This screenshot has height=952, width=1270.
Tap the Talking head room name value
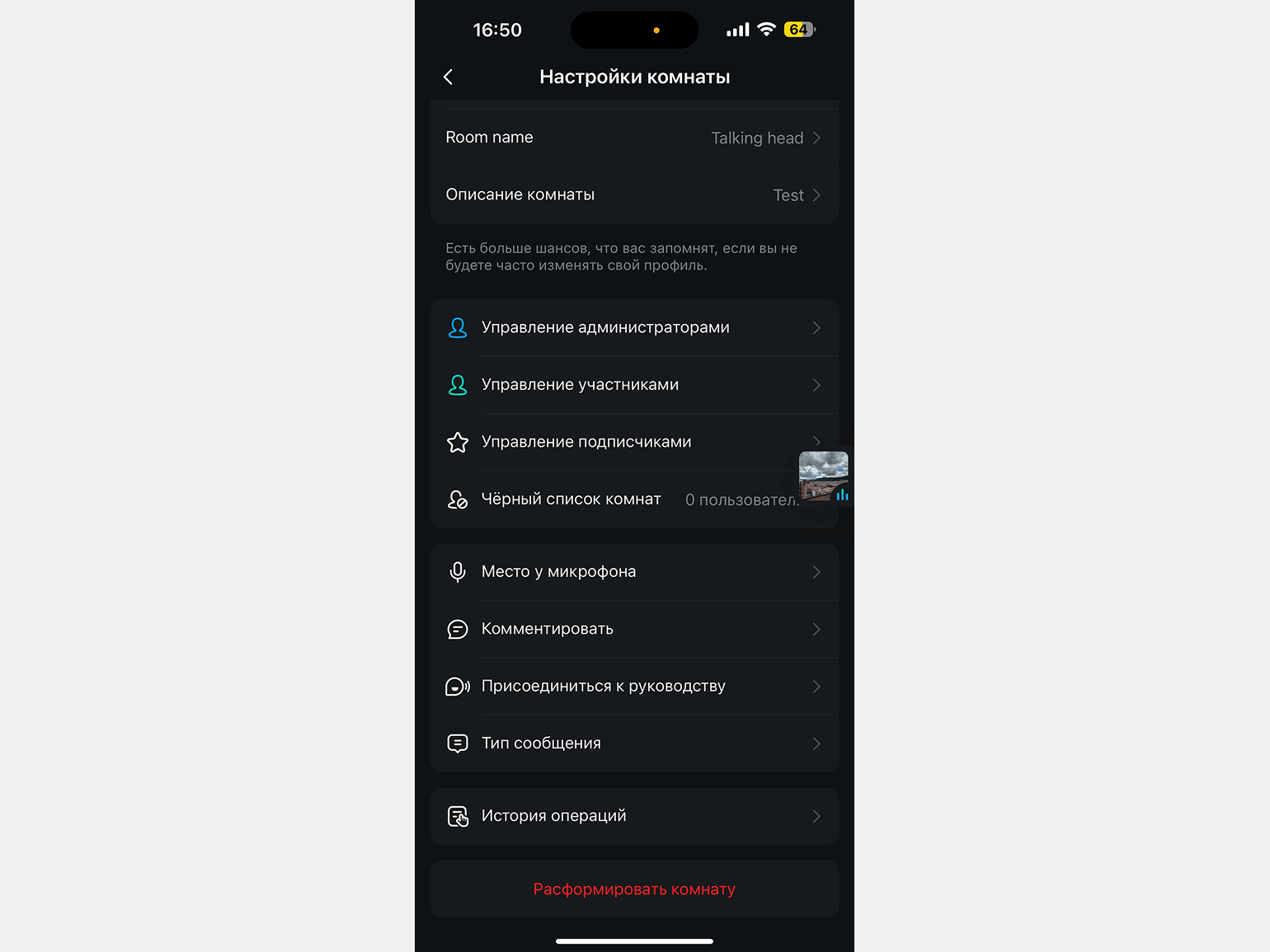757,138
